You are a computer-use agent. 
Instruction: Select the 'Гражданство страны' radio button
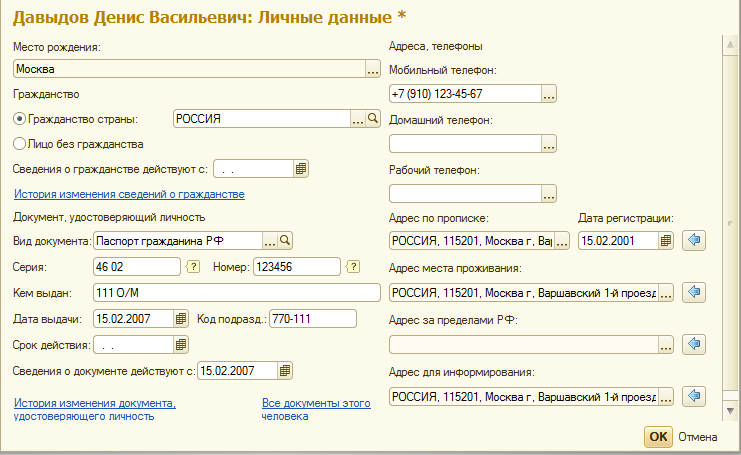point(19,118)
